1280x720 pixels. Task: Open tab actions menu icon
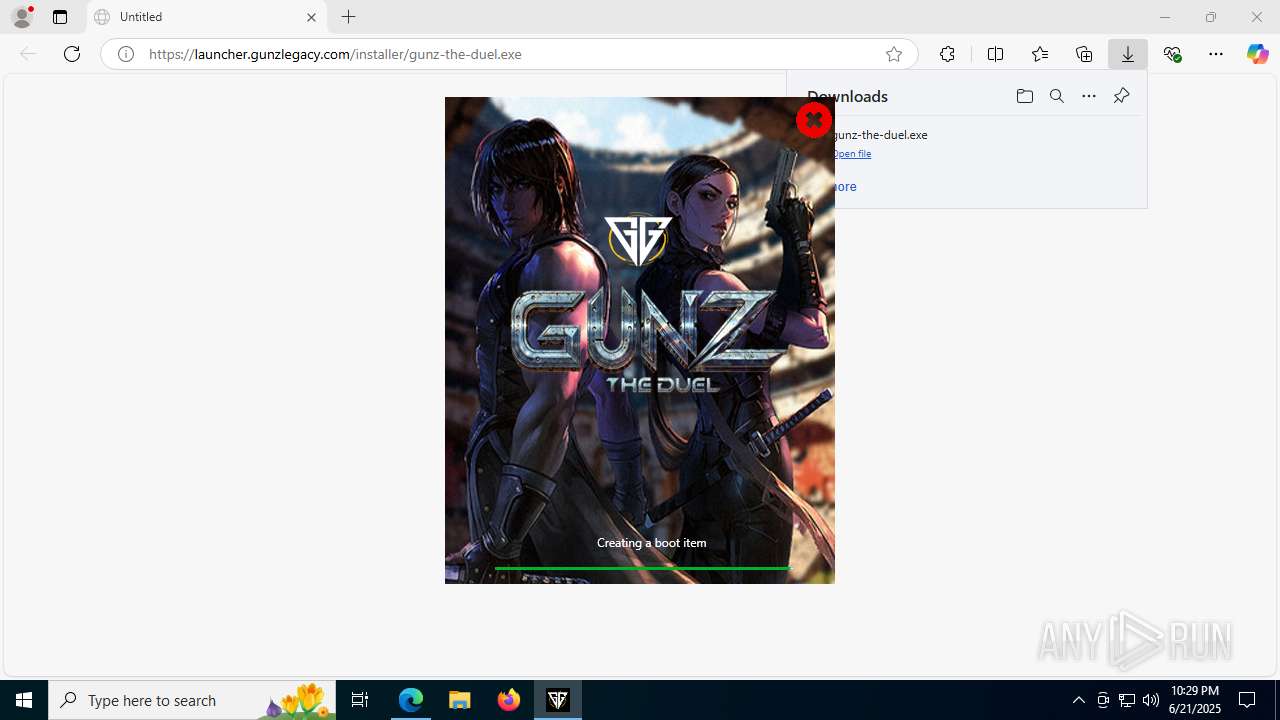60,17
